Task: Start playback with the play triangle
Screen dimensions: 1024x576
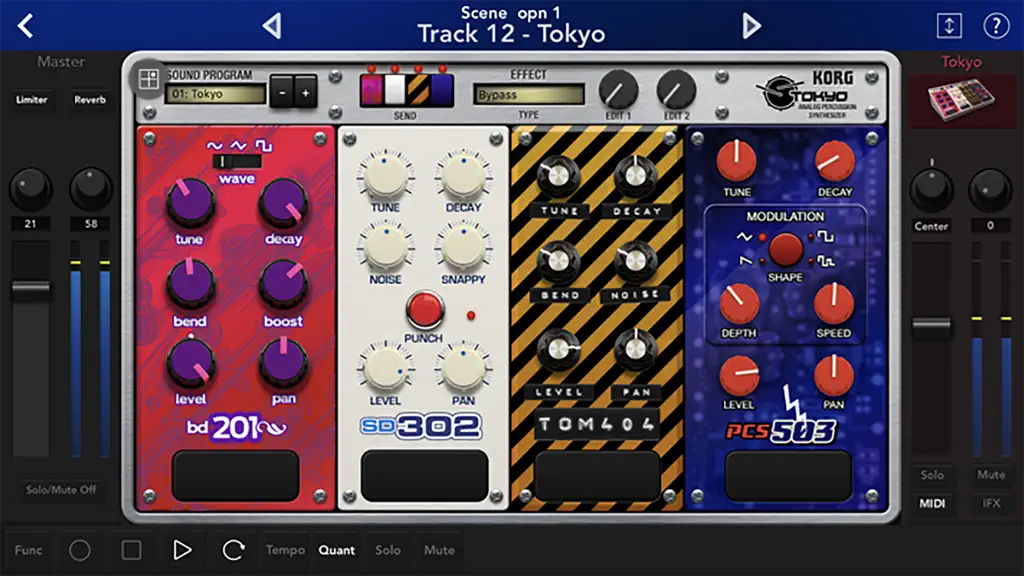Action: (182, 550)
